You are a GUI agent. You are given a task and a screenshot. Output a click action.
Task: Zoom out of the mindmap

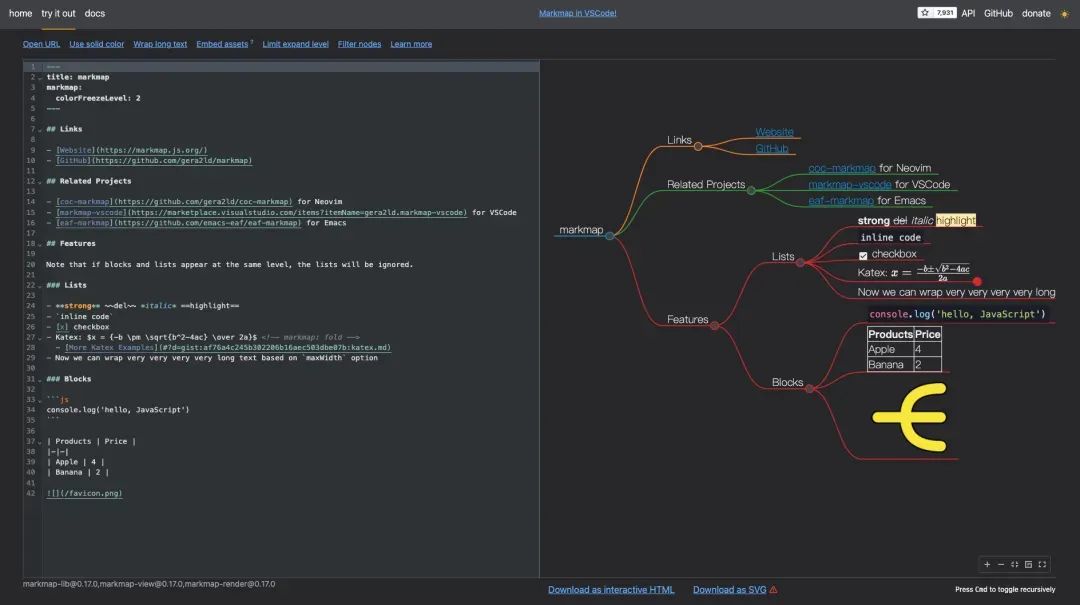coord(1000,563)
